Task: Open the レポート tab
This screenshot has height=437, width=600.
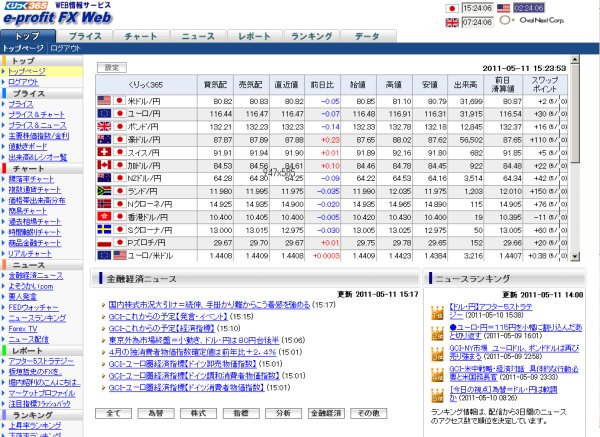Action: pyautogui.click(x=254, y=36)
